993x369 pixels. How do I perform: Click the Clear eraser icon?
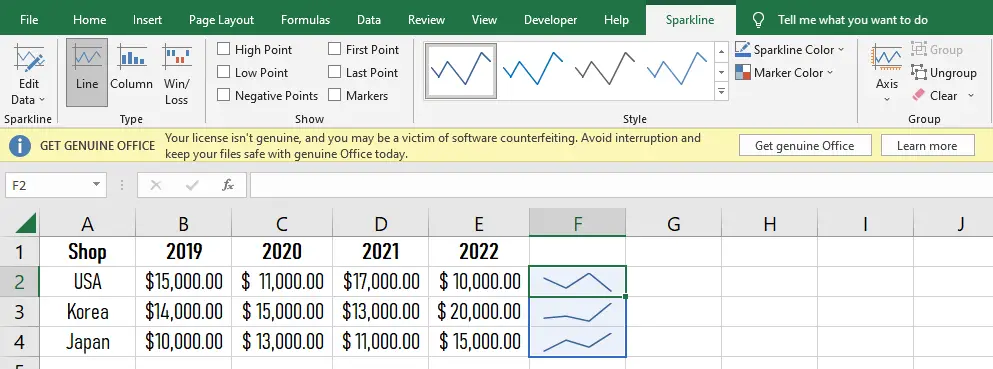[918, 96]
